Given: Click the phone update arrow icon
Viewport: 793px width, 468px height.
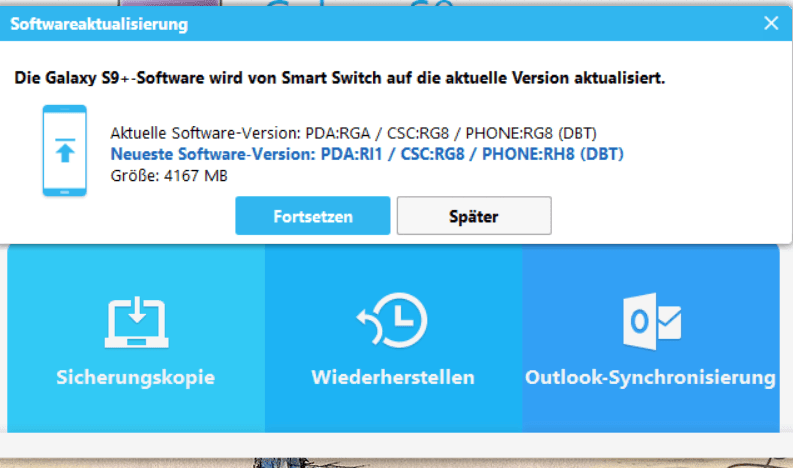Looking at the screenshot, I should (65, 150).
